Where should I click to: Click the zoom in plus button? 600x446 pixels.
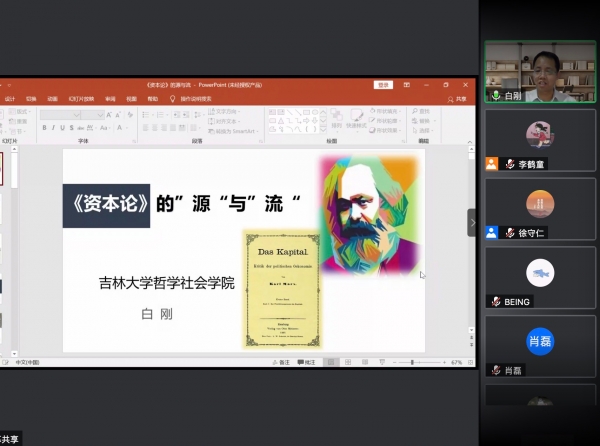444,362
